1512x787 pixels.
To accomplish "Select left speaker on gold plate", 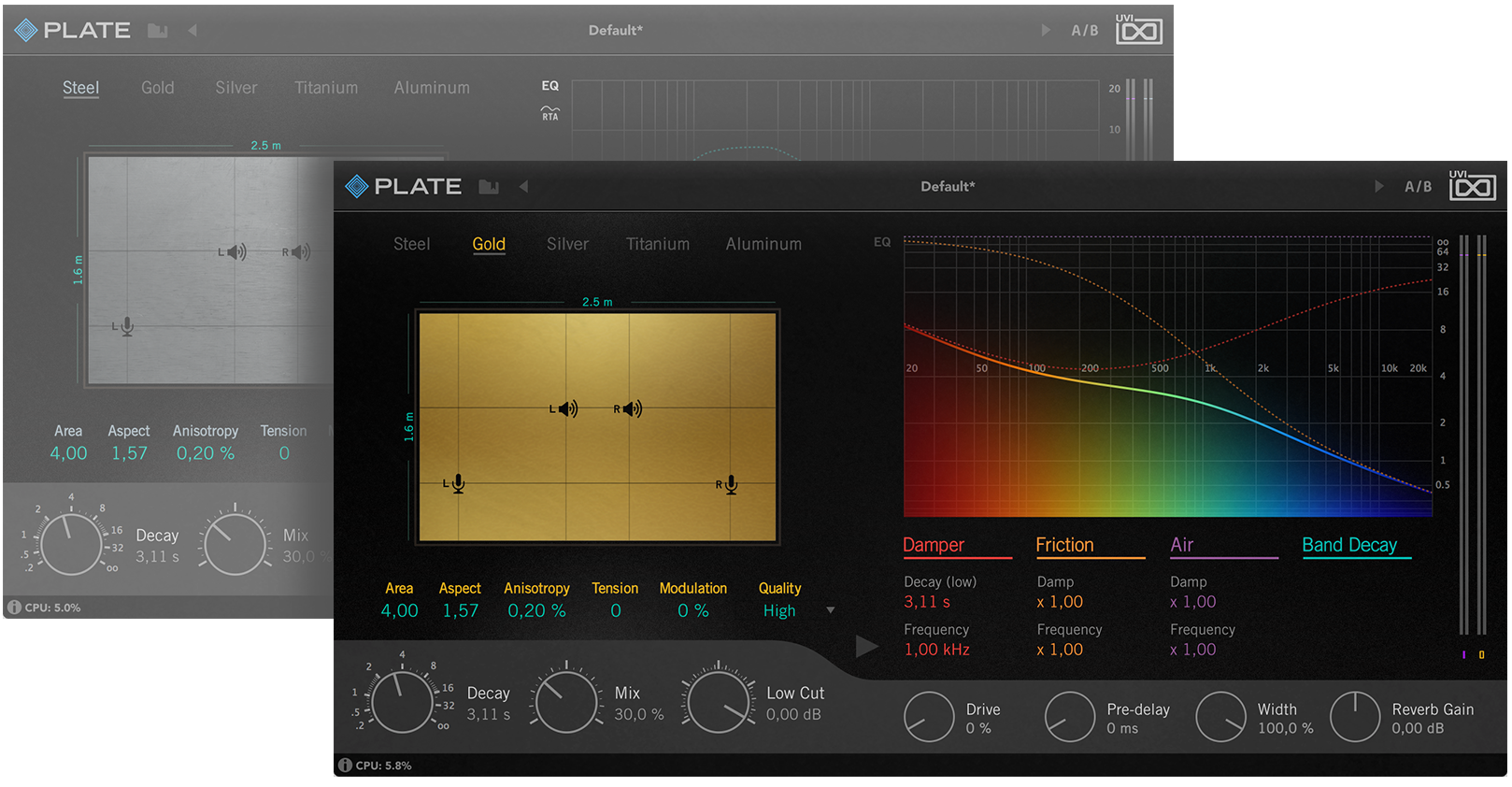I will [x=563, y=409].
